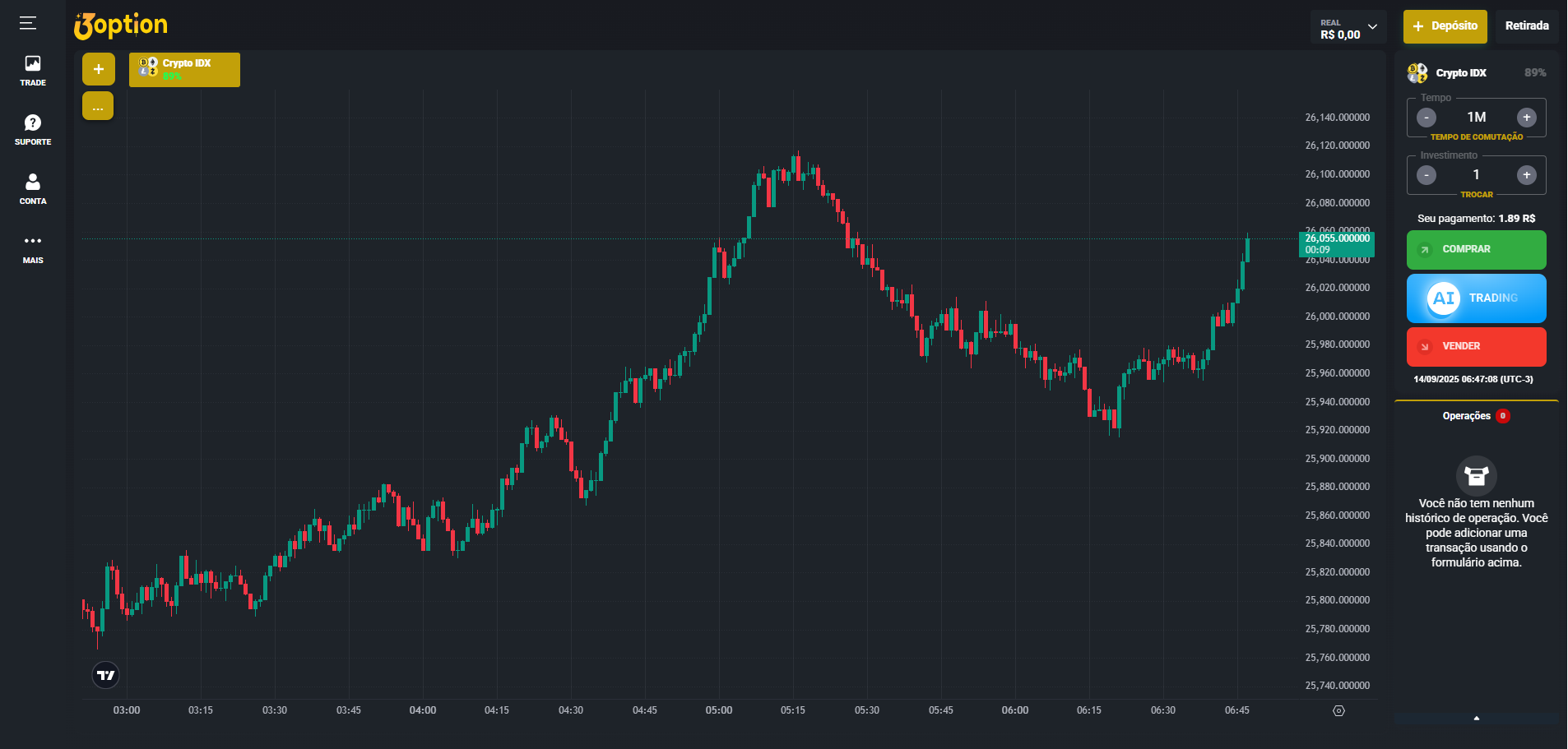Increase Tempo with plus stepper
Viewport: 1568px width, 749px height.
click(x=1526, y=118)
